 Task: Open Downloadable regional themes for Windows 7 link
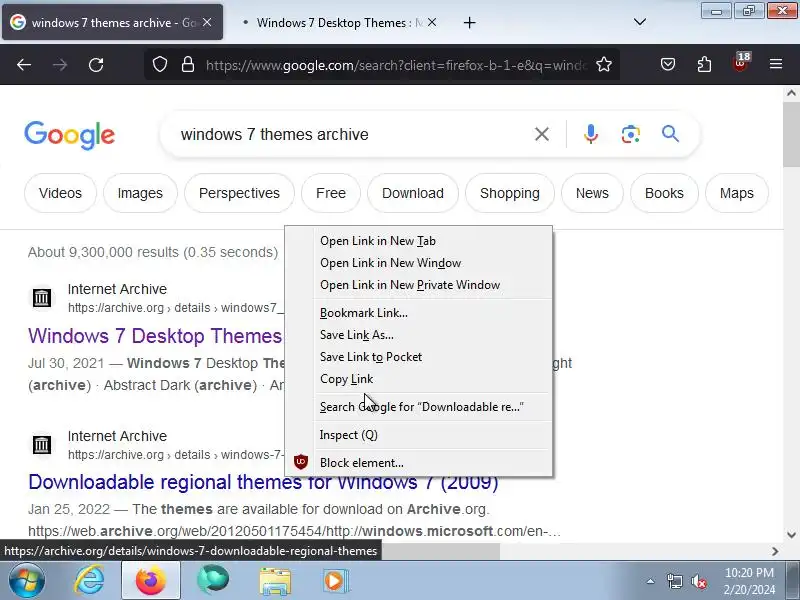click(x=263, y=482)
